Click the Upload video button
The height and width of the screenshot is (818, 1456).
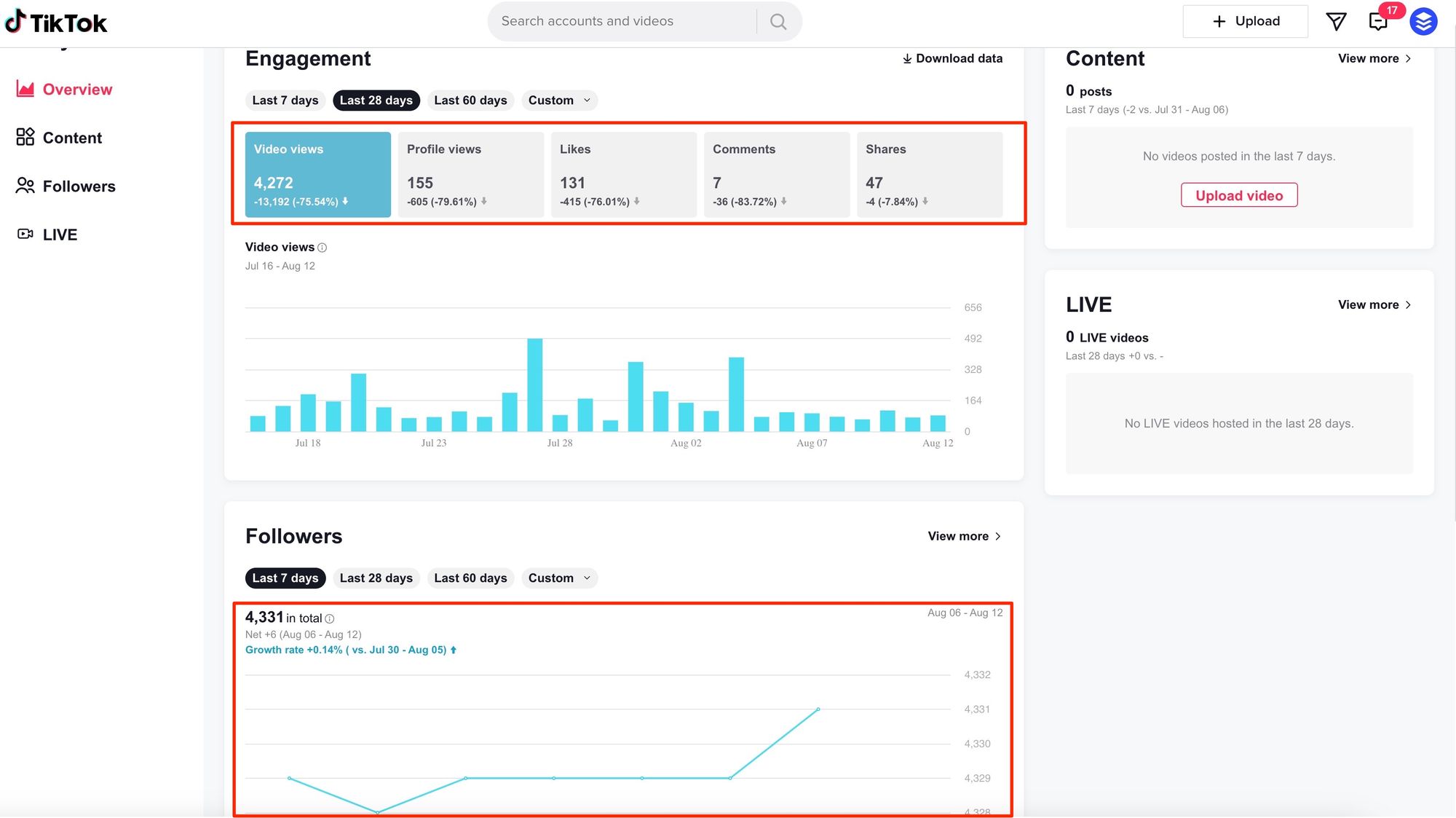coord(1239,194)
